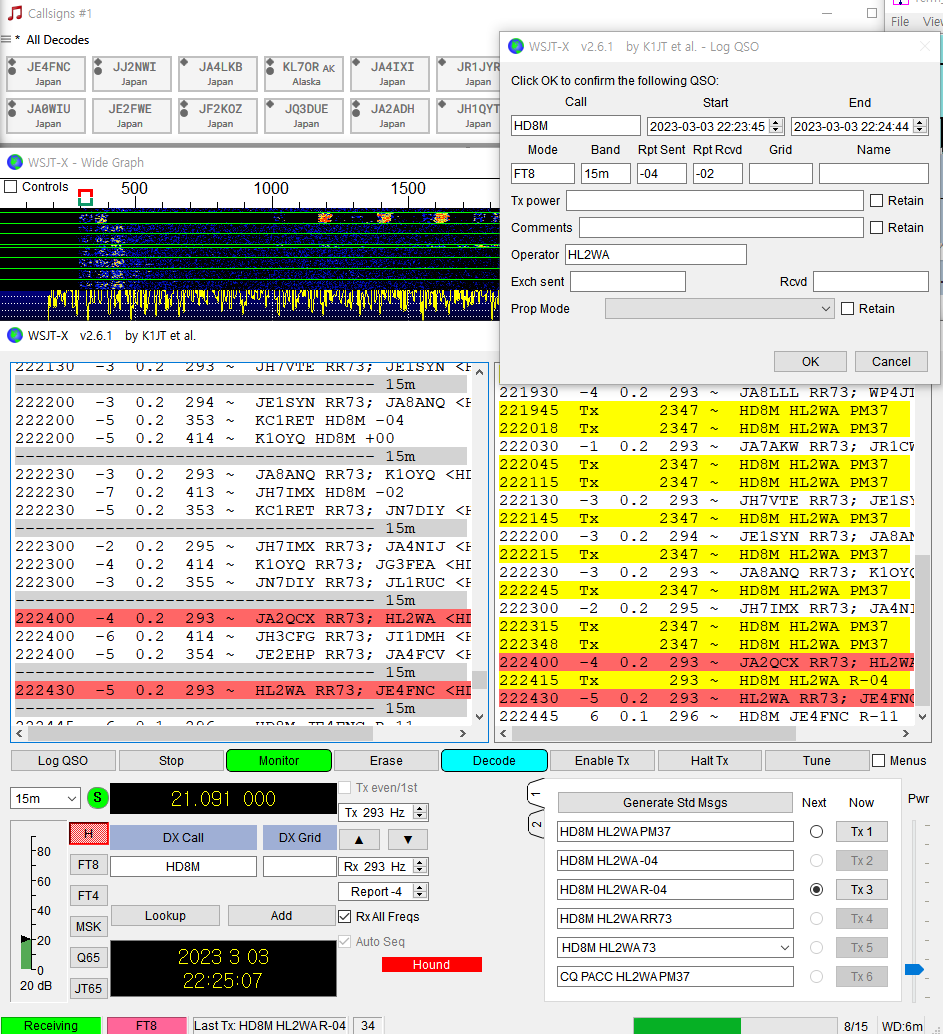Open the Callsigns hamburger menu
This screenshot has width=943, height=1034.
coord(7,40)
